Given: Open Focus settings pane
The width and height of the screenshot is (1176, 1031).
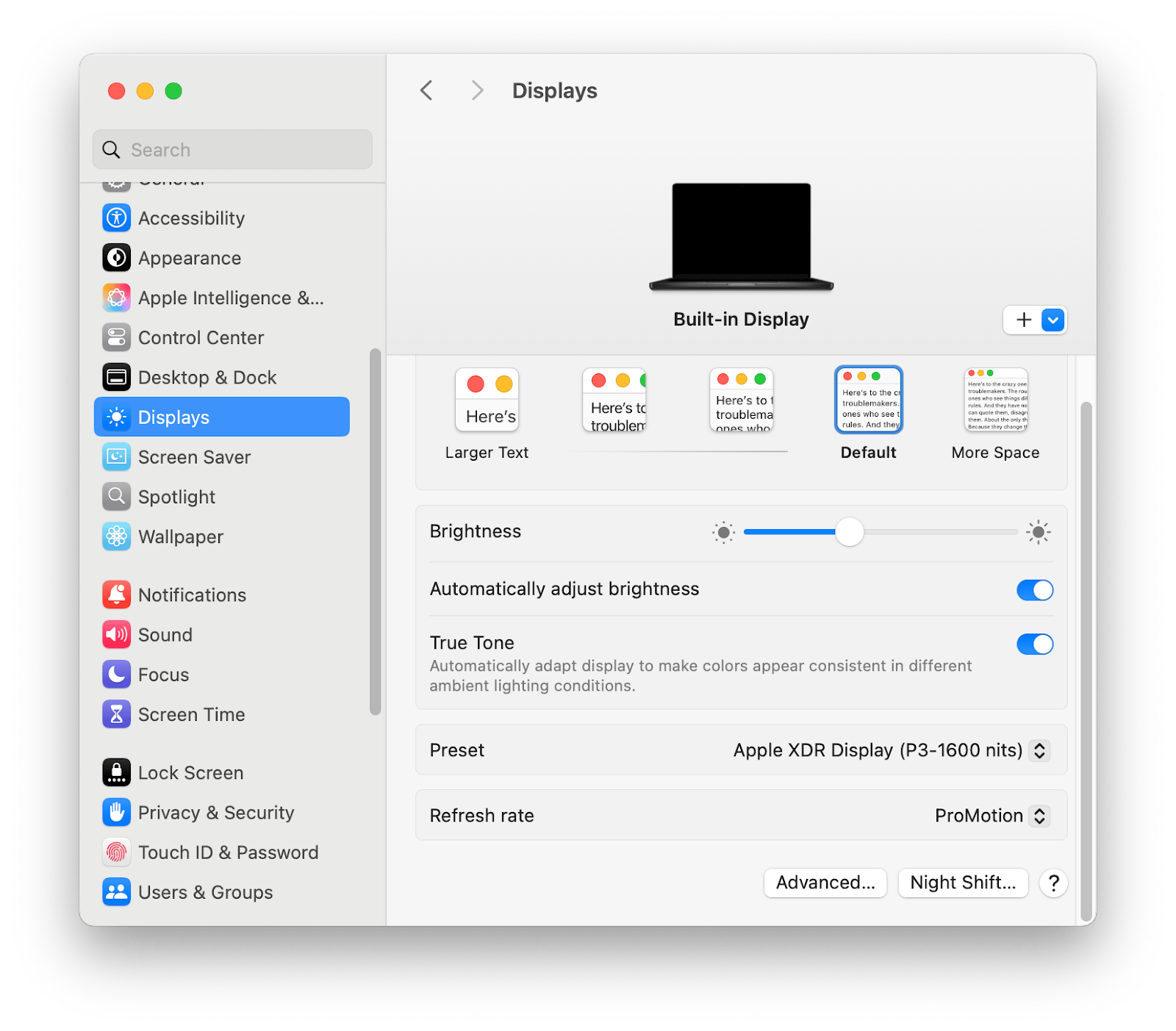Looking at the screenshot, I should tap(222, 675).
